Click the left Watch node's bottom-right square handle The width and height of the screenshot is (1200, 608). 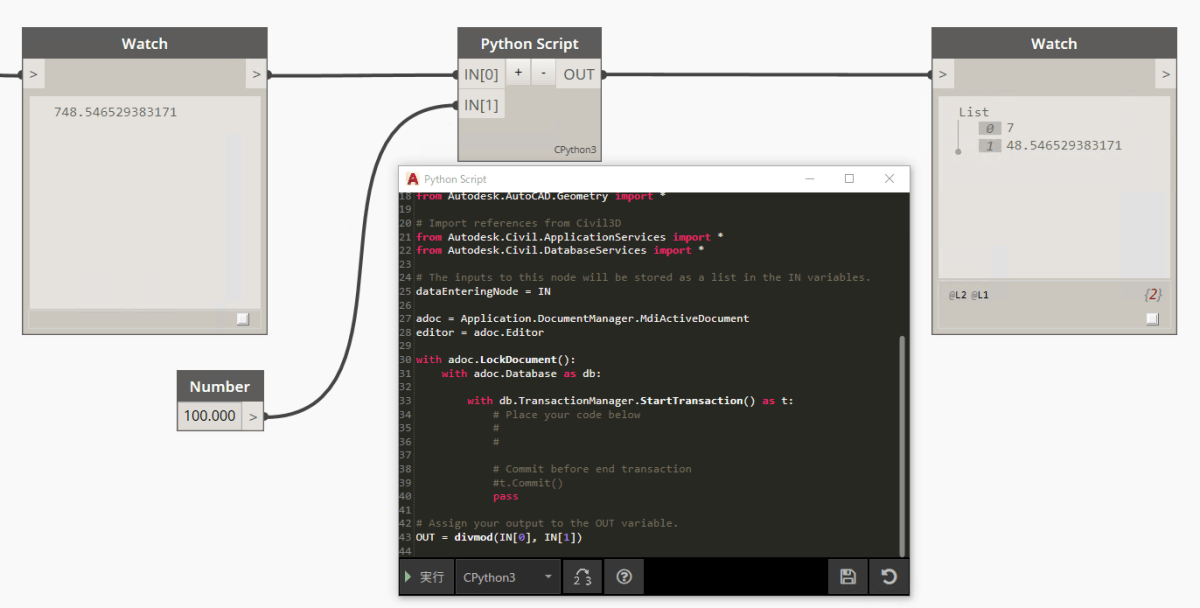[x=242, y=319]
